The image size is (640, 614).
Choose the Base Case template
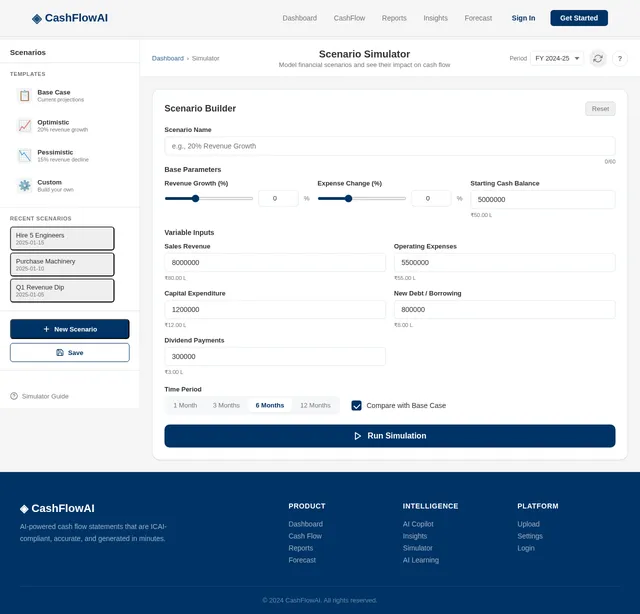click(x=69, y=96)
